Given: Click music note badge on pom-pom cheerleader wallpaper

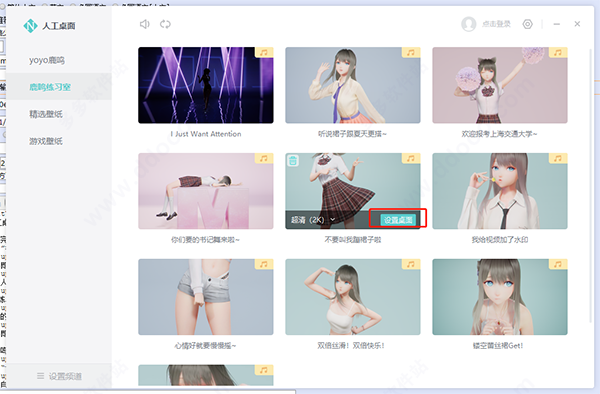Looking at the screenshot, I should [x=558, y=52].
